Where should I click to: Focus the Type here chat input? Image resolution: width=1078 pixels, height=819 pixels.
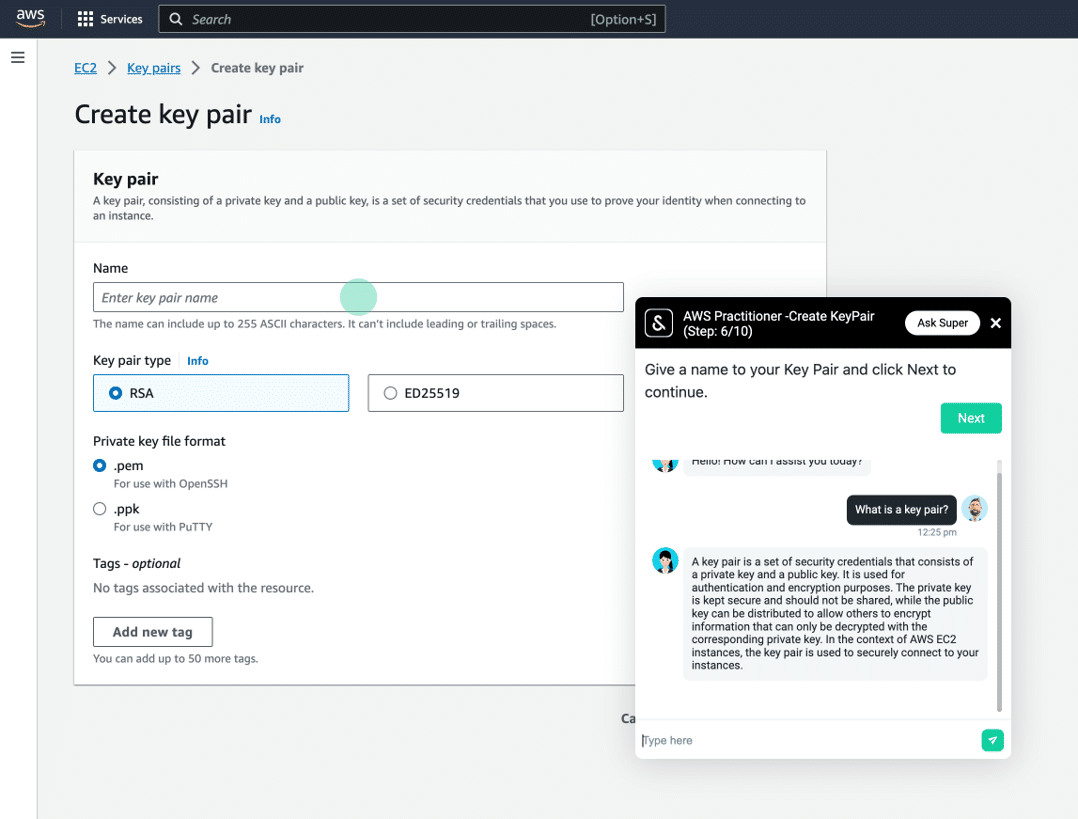(808, 741)
